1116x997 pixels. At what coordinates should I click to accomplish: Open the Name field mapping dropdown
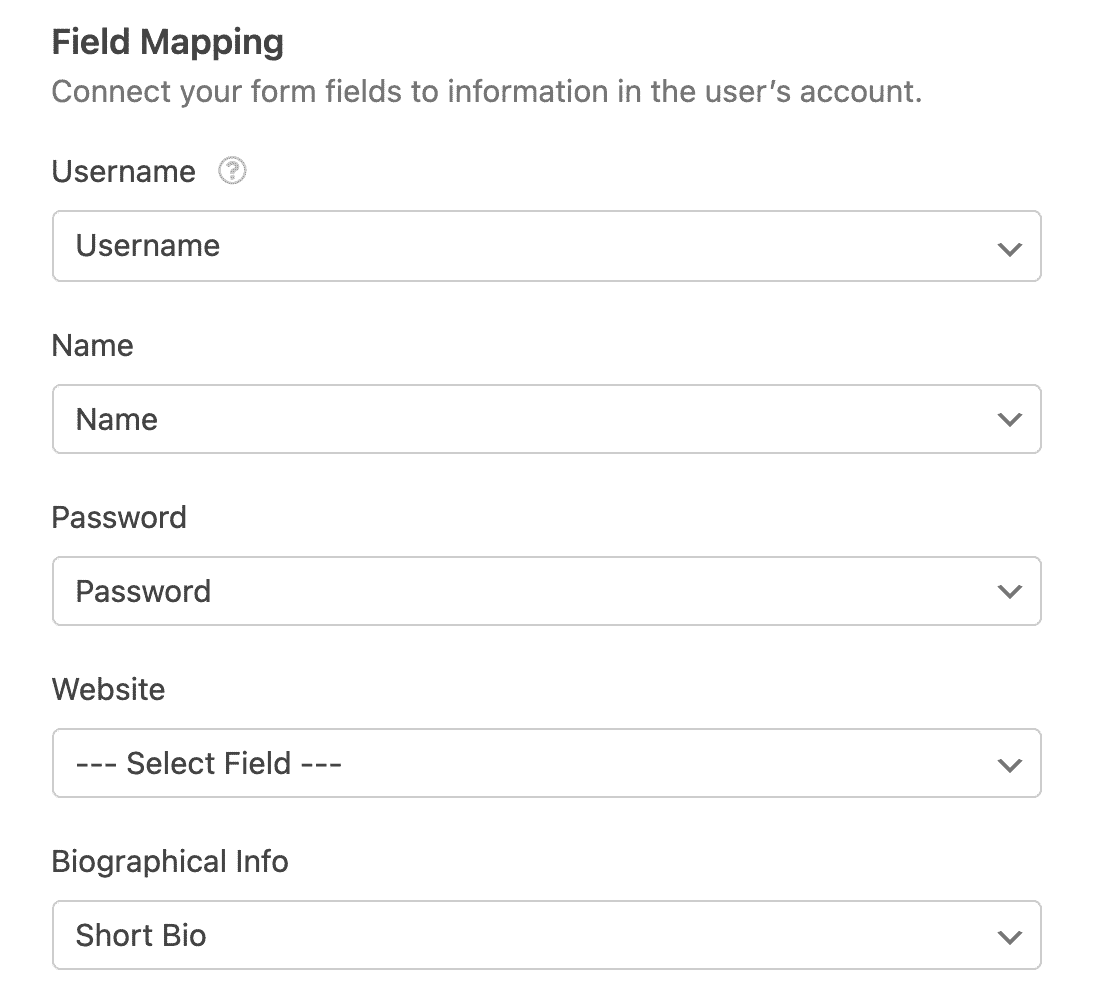(546, 419)
